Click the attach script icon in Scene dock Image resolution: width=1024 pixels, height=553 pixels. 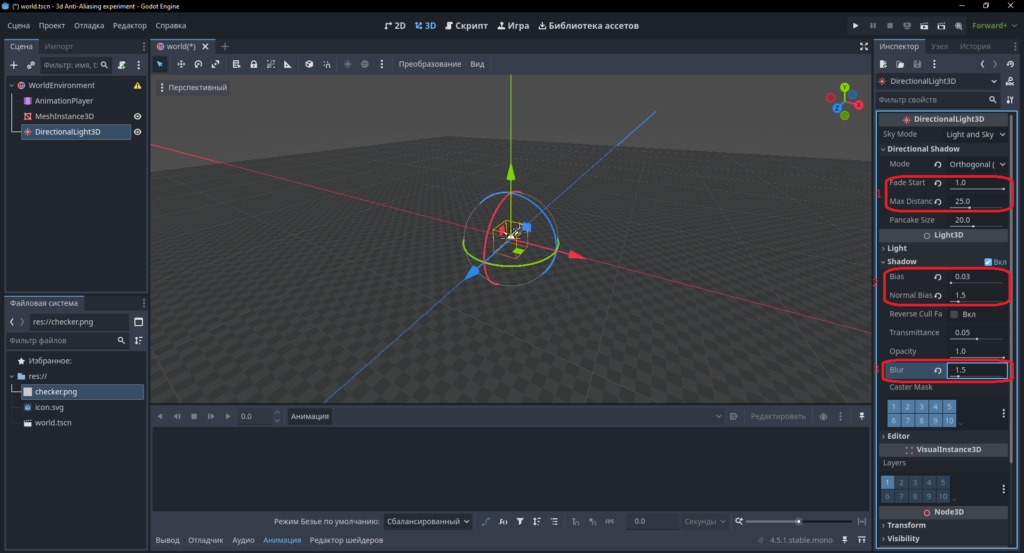click(121, 65)
